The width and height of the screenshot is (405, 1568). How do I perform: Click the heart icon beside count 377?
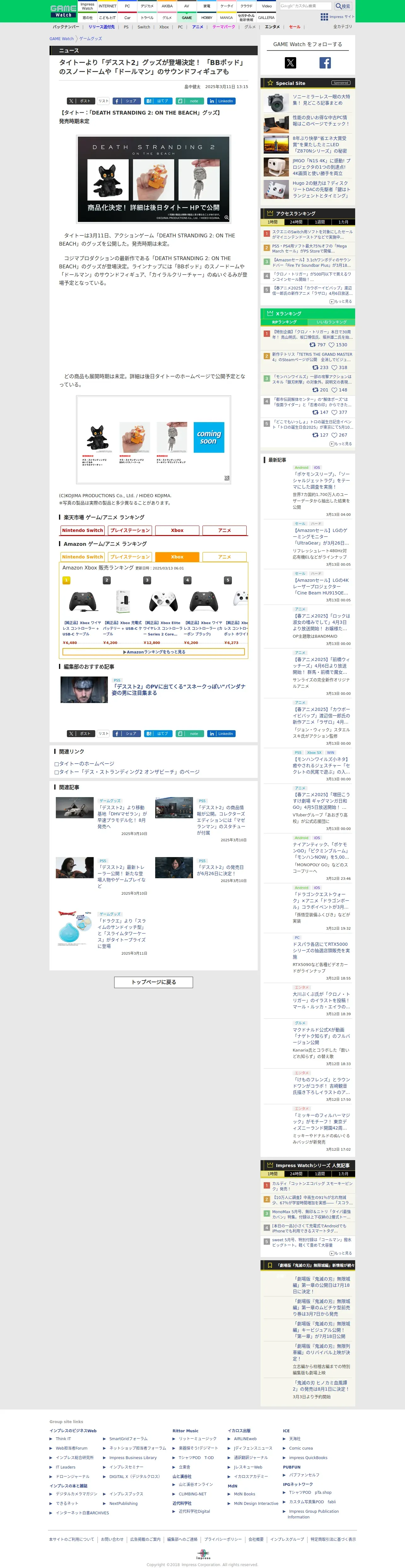pos(334,412)
